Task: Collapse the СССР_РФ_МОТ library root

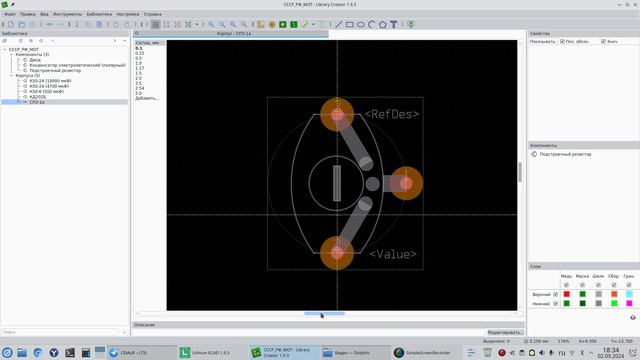Action: coord(5,49)
